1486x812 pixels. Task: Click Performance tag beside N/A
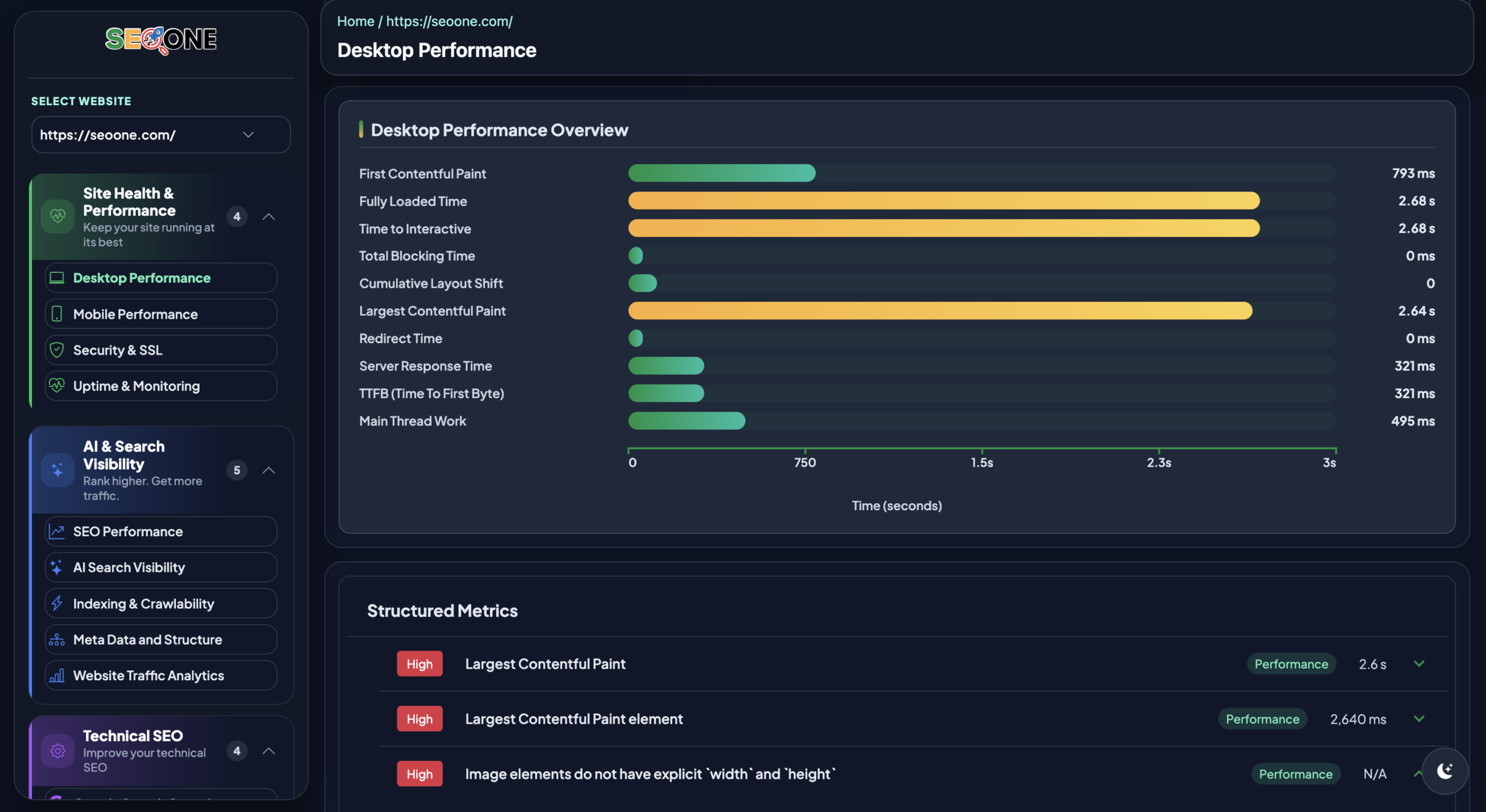tap(1296, 774)
